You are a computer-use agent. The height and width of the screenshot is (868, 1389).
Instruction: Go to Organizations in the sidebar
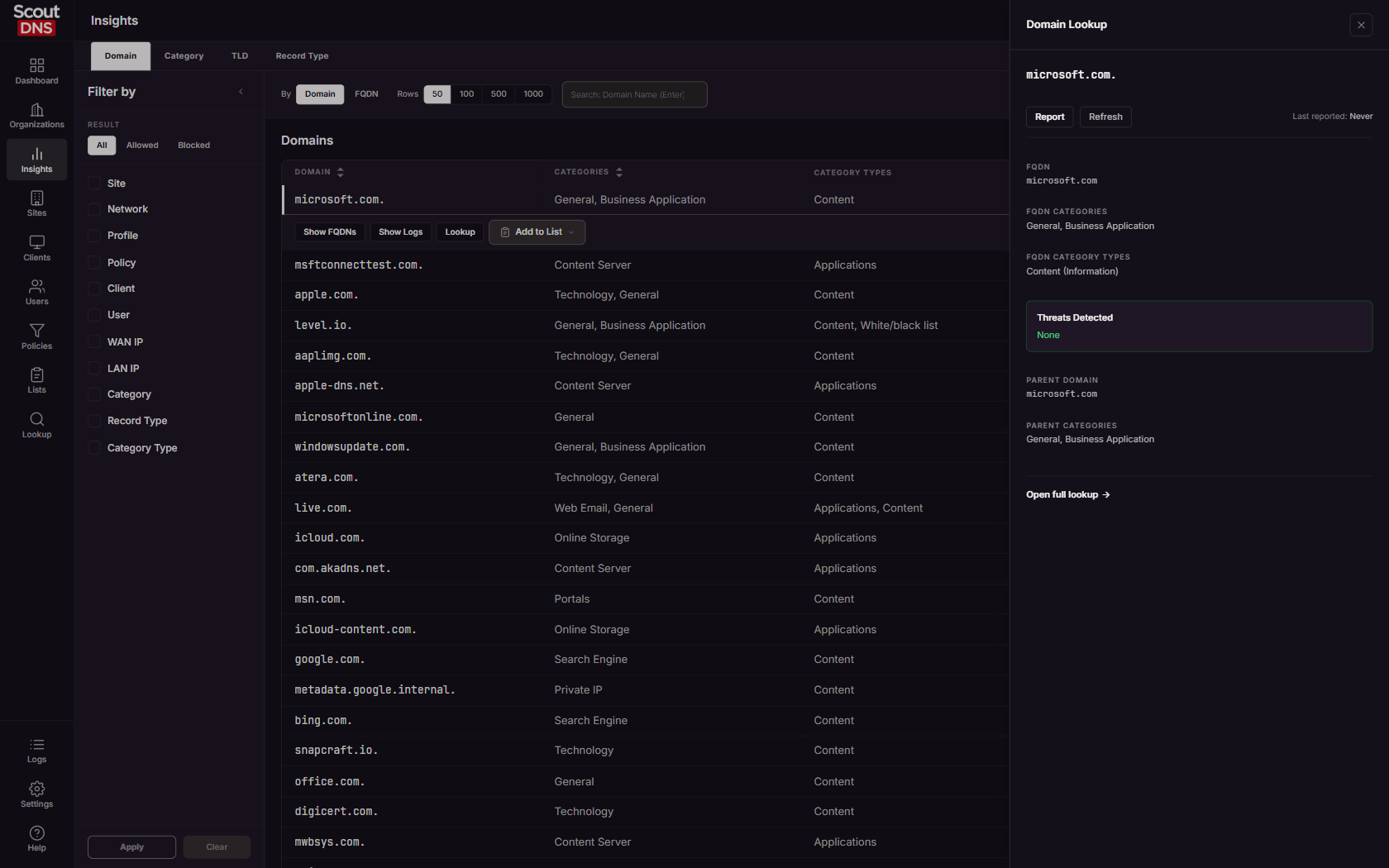[36, 116]
